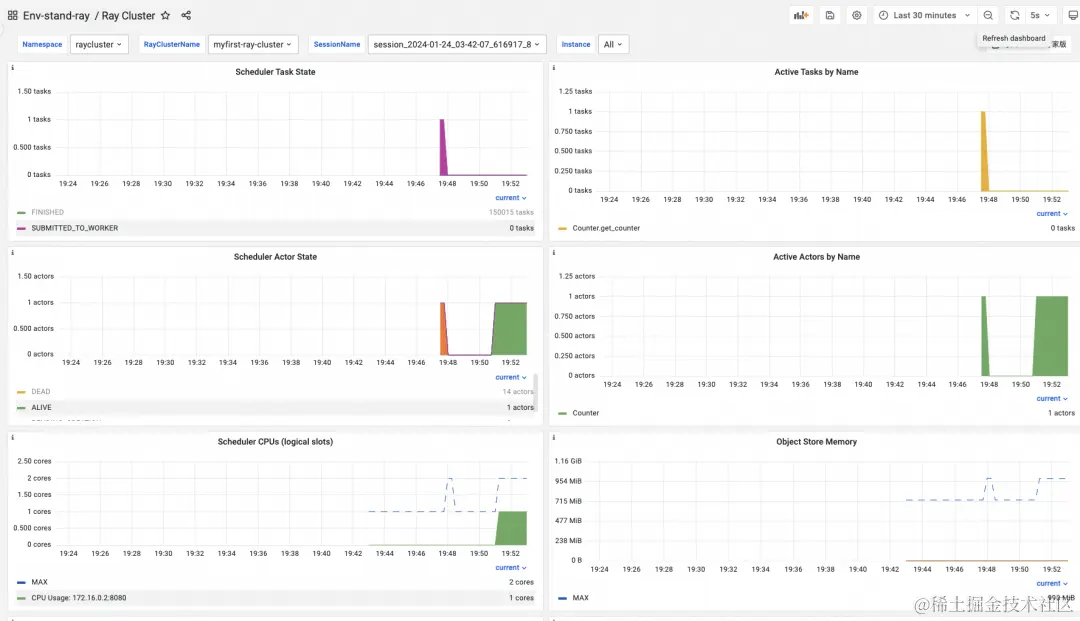The width and height of the screenshot is (1080, 621).
Task: Open Active Tasks by Name panel title menu
Action: click(816, 72)
